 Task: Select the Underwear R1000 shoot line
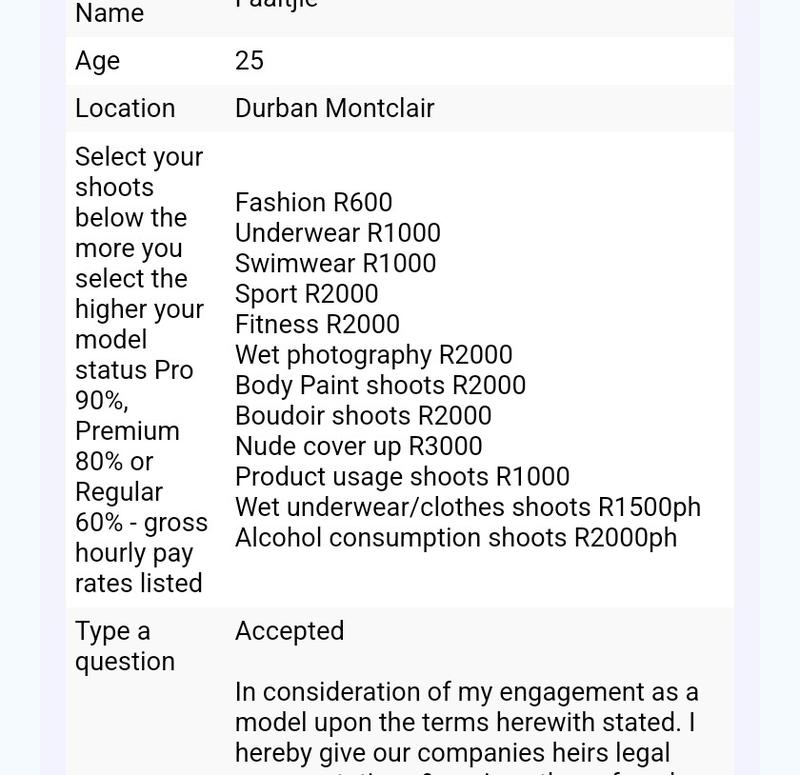click(x=337, y=233)
